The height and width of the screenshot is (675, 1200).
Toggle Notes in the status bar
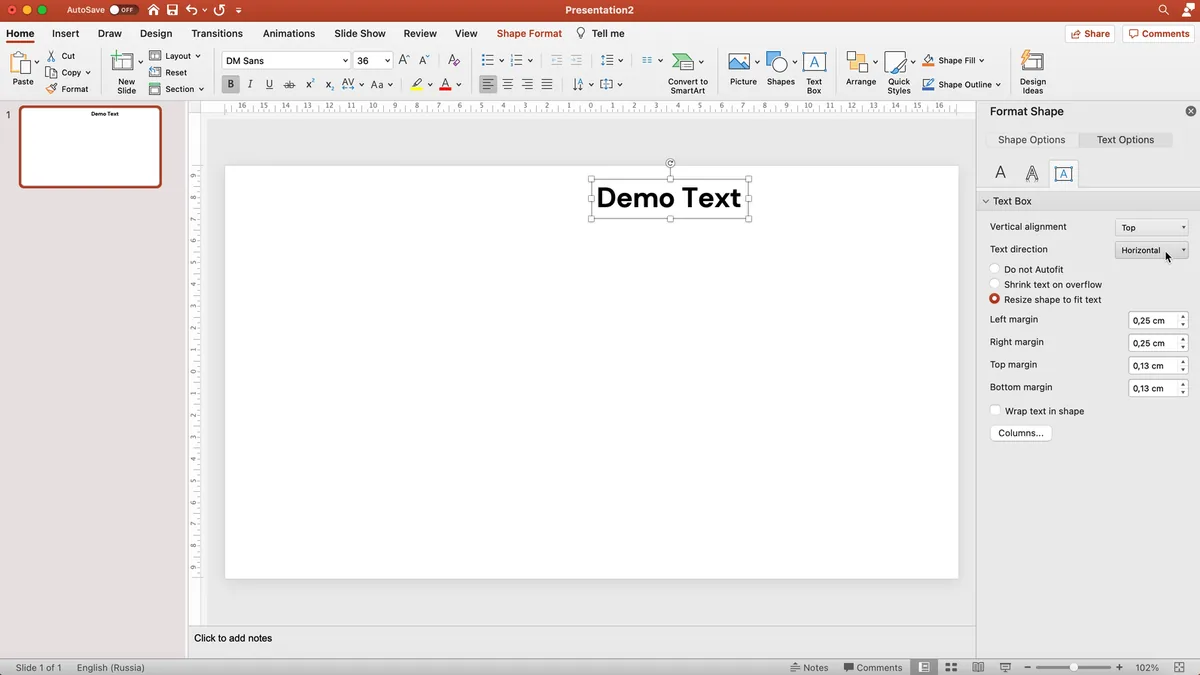click(809, 667)
